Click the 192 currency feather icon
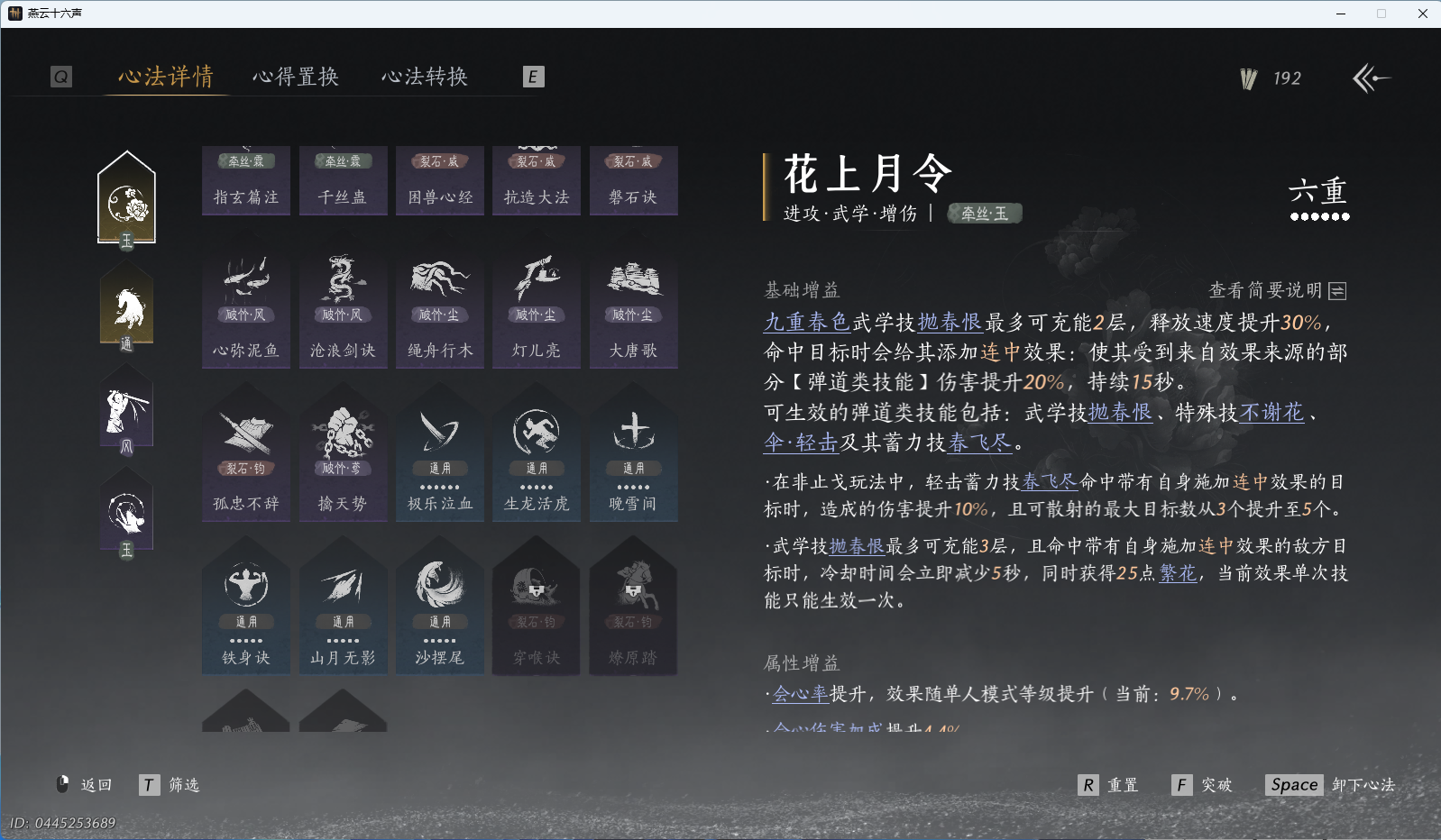Image resolution: width=1441 pixels, height=840 pixels. [1249, 78]
